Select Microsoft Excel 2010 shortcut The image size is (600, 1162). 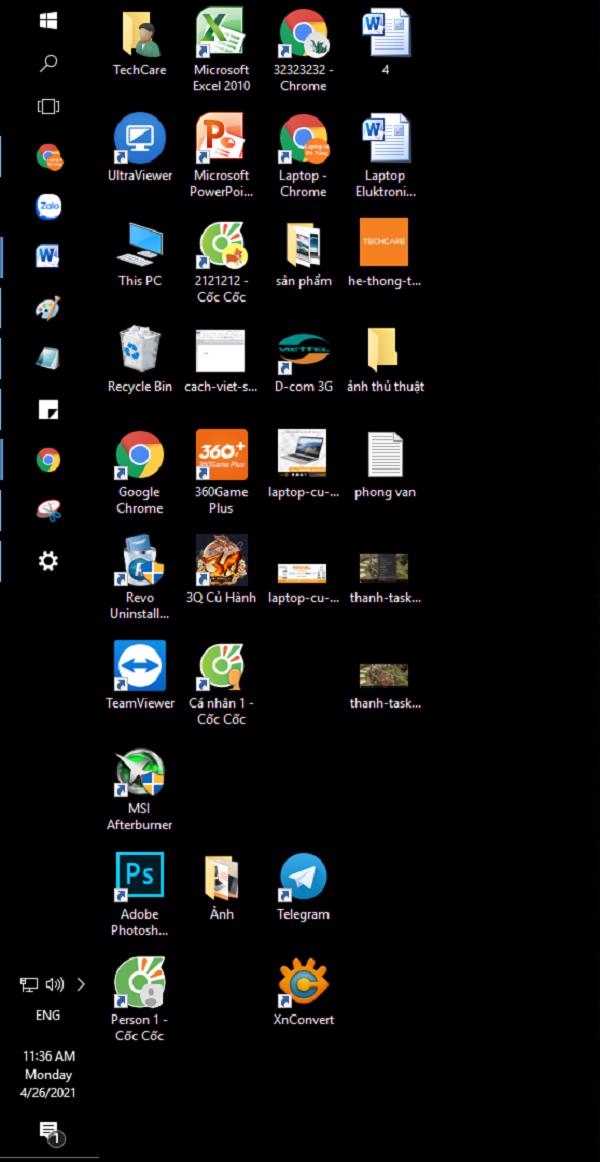[x=221, y=49]
